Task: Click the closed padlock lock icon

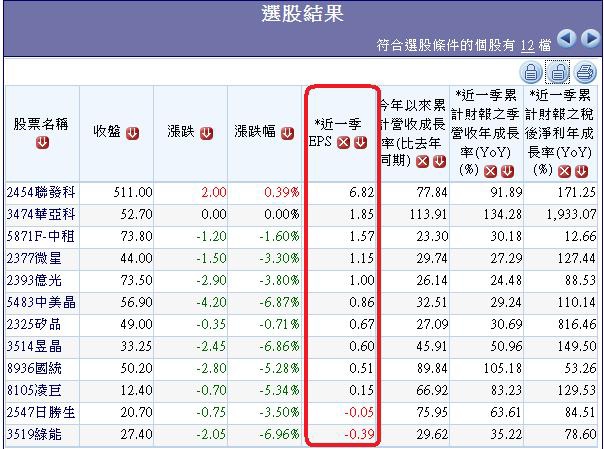Action: tap(531, 72)
